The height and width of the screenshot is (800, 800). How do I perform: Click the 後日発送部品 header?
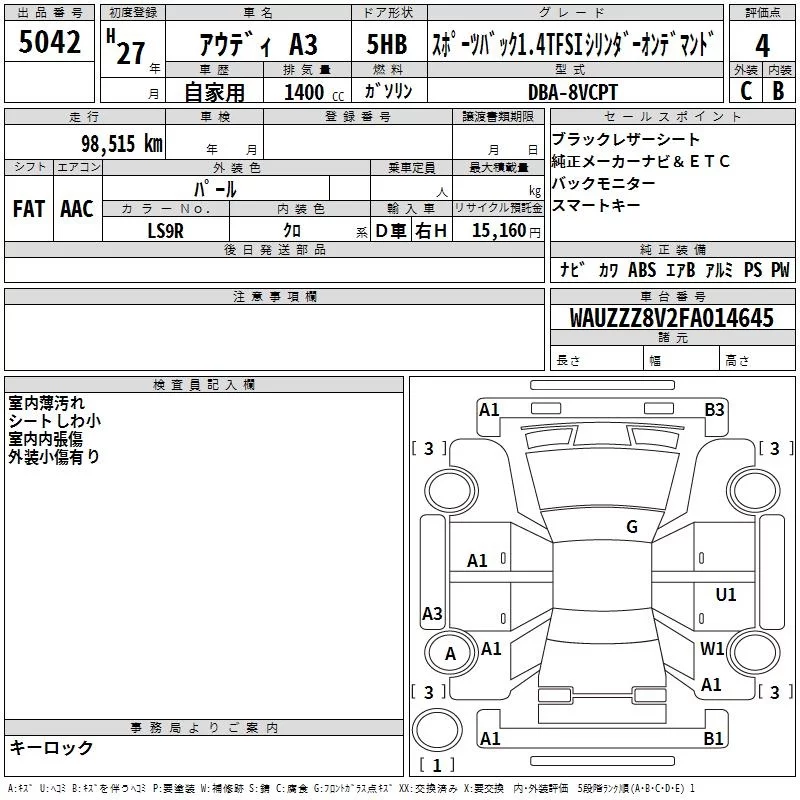[x=274, y=249]
